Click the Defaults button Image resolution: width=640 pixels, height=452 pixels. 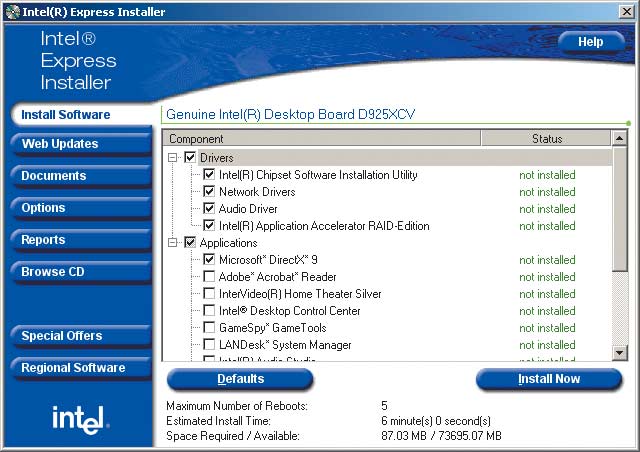pos(240,379)
